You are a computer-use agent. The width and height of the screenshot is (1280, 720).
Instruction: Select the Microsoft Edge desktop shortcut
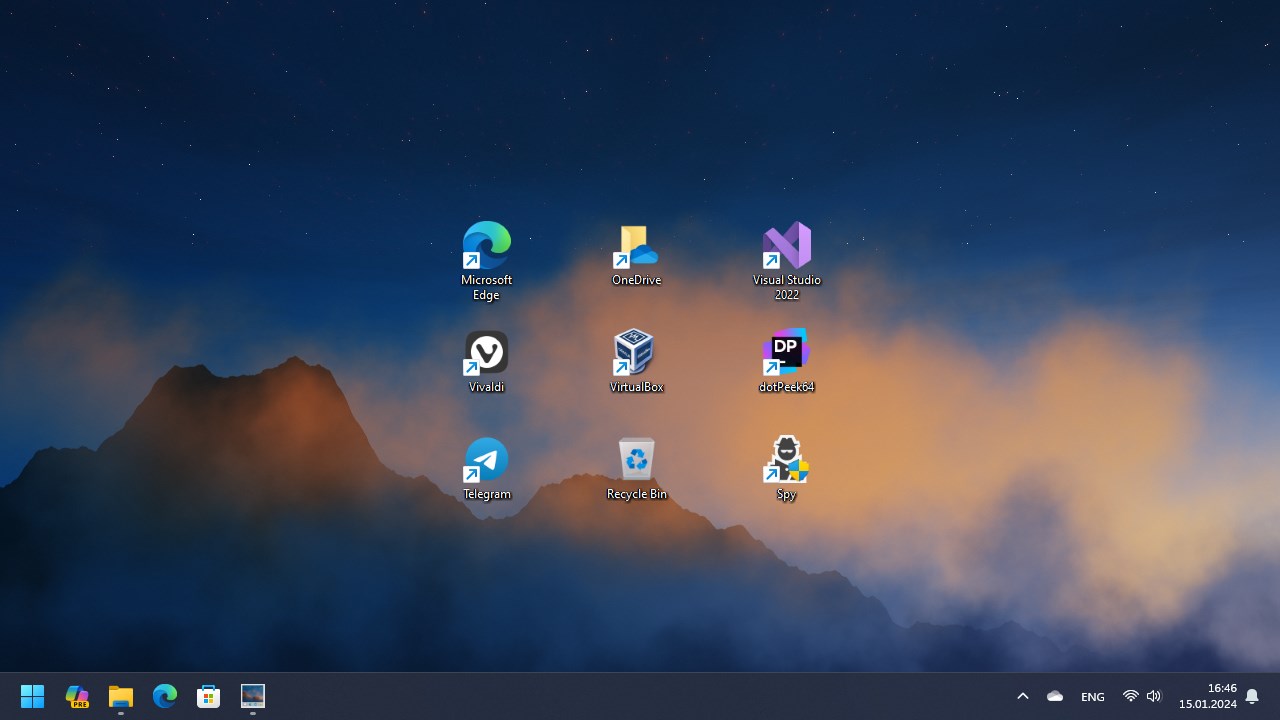[x=487, y=261]
